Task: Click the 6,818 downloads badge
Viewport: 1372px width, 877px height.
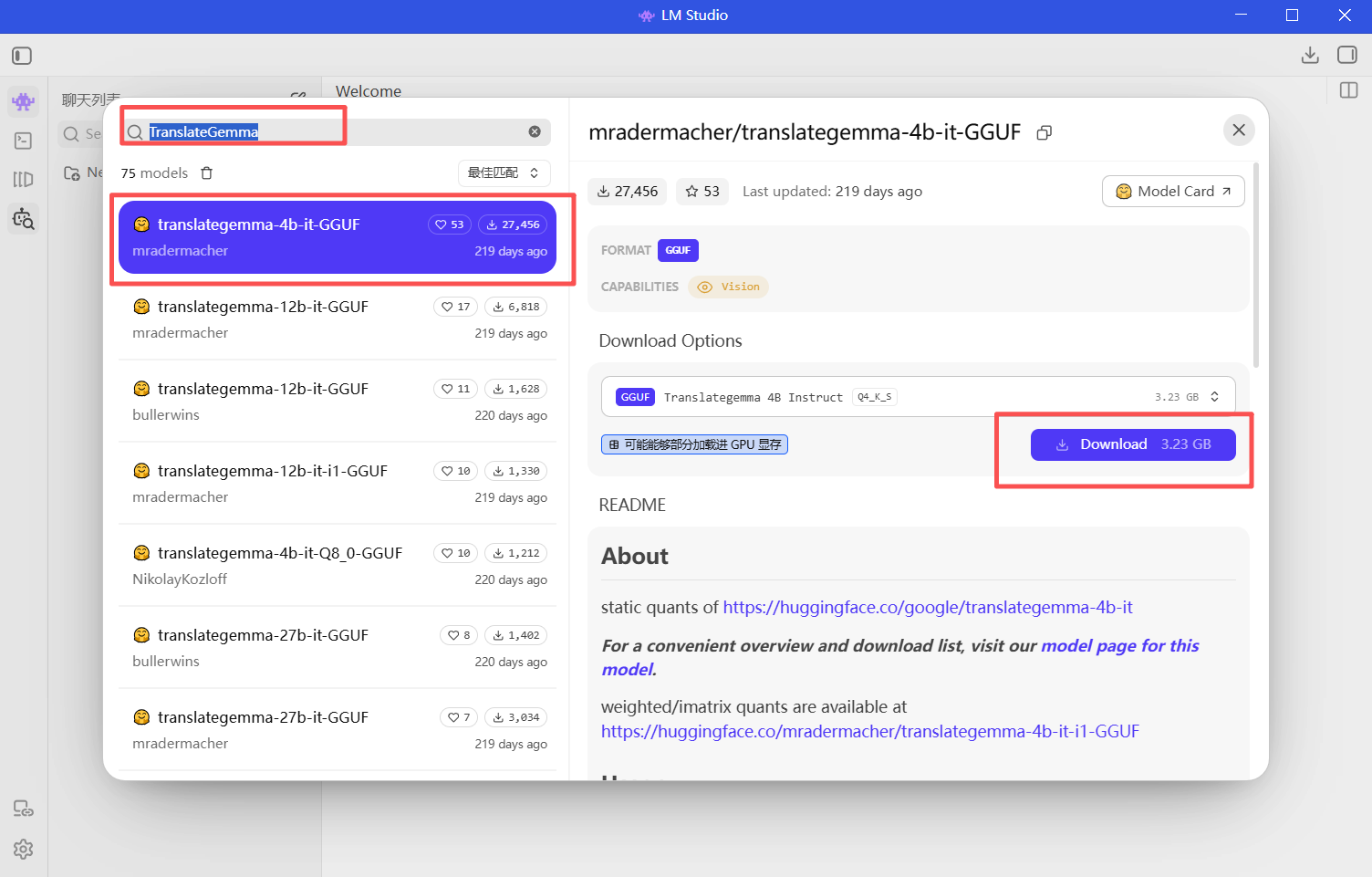Action: coord(516,307)
